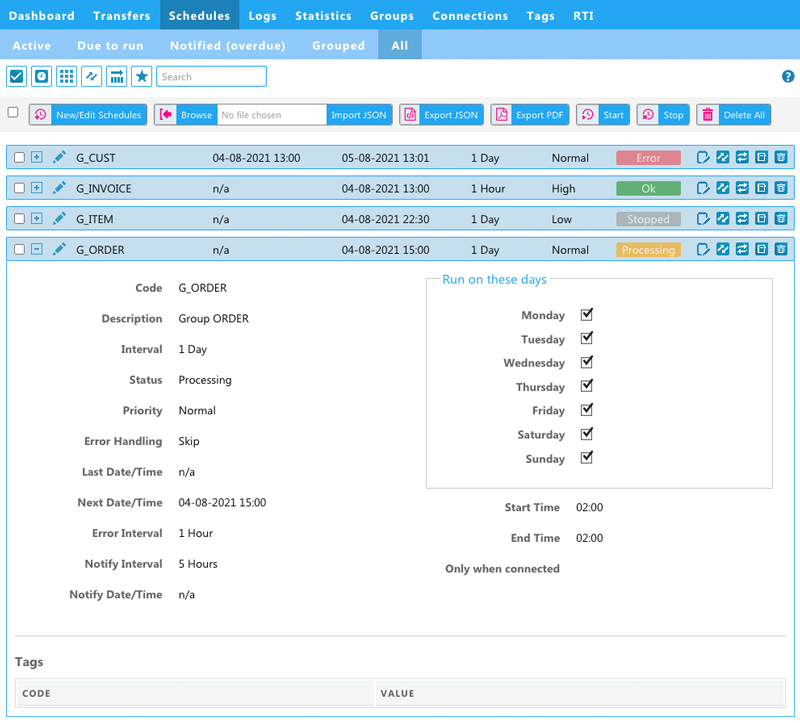This screenshot has height=723, width=800.
Task: Click the arrow-over-bars toolbar icon
Action: click(116, 77)
